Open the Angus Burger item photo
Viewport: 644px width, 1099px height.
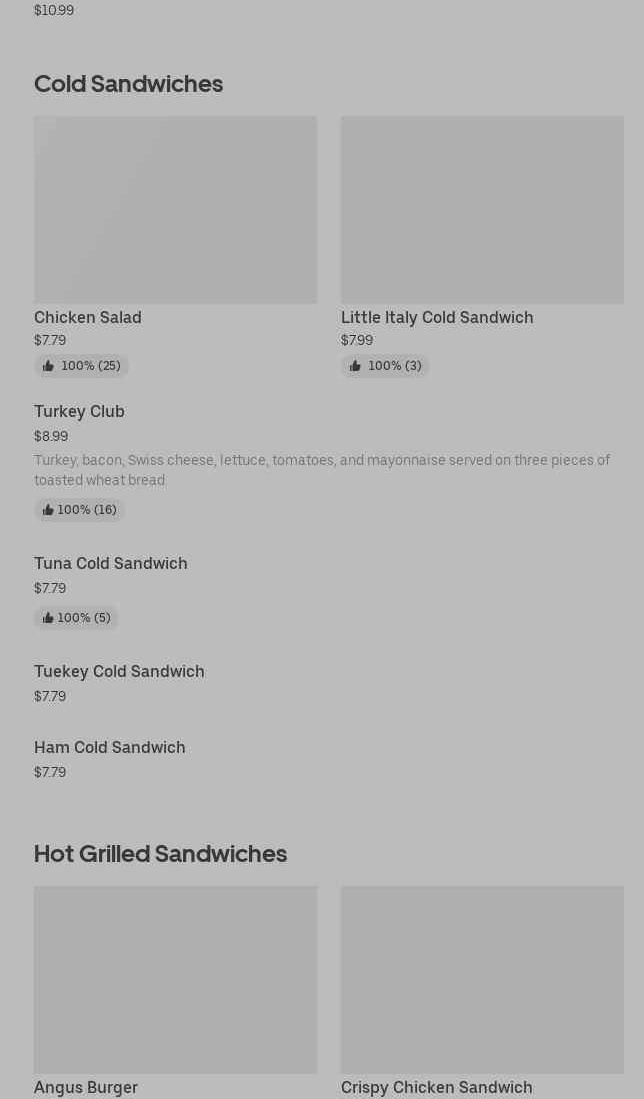(x=175, y=979)
